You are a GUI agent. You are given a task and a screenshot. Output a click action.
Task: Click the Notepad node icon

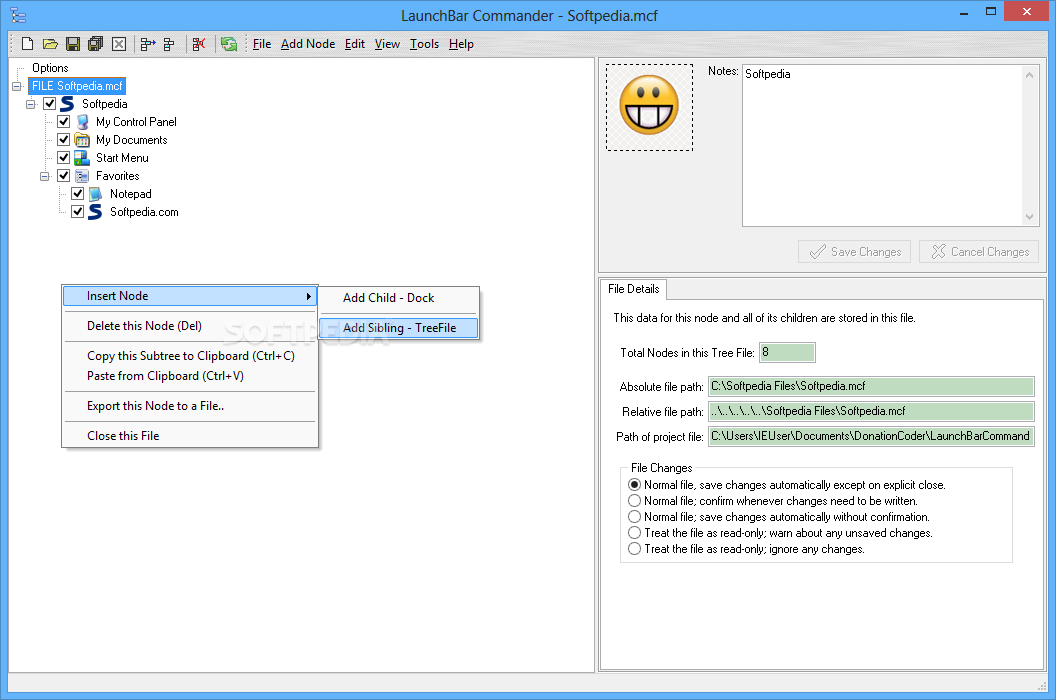(96, 194)
